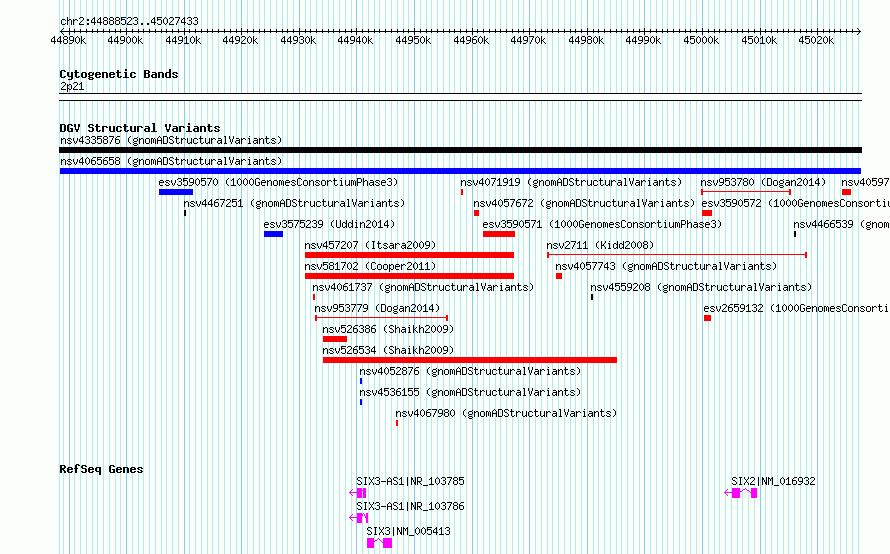Open SIX3-AS1|NR_103786 gene label

click(x=410, y=506)
